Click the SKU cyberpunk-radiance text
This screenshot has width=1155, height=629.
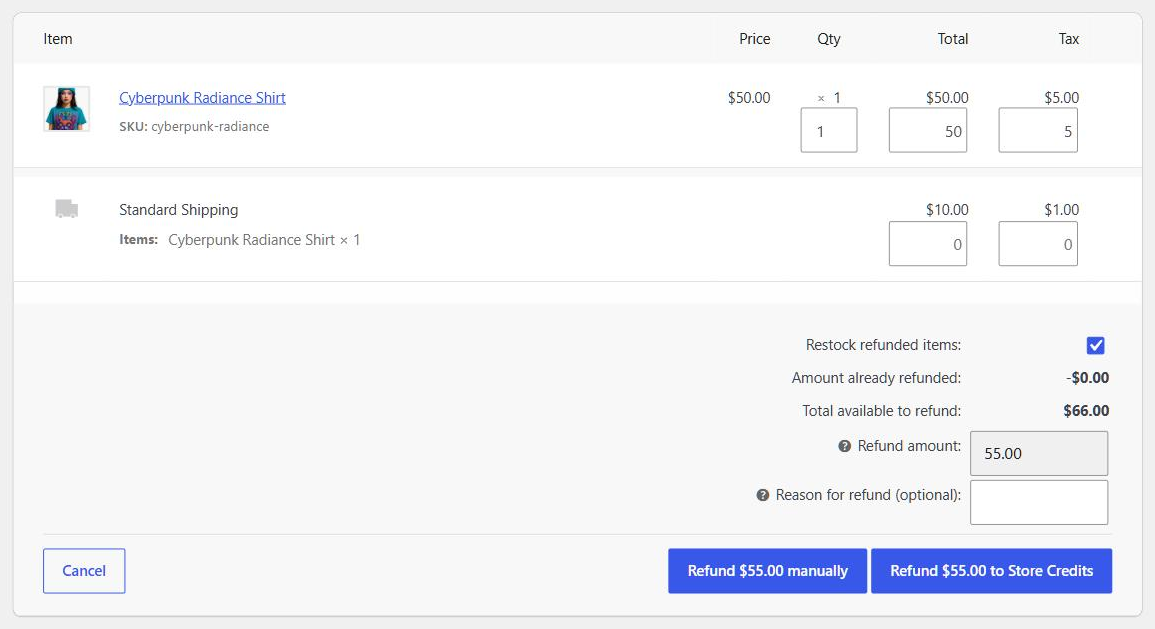coord(194,127)
